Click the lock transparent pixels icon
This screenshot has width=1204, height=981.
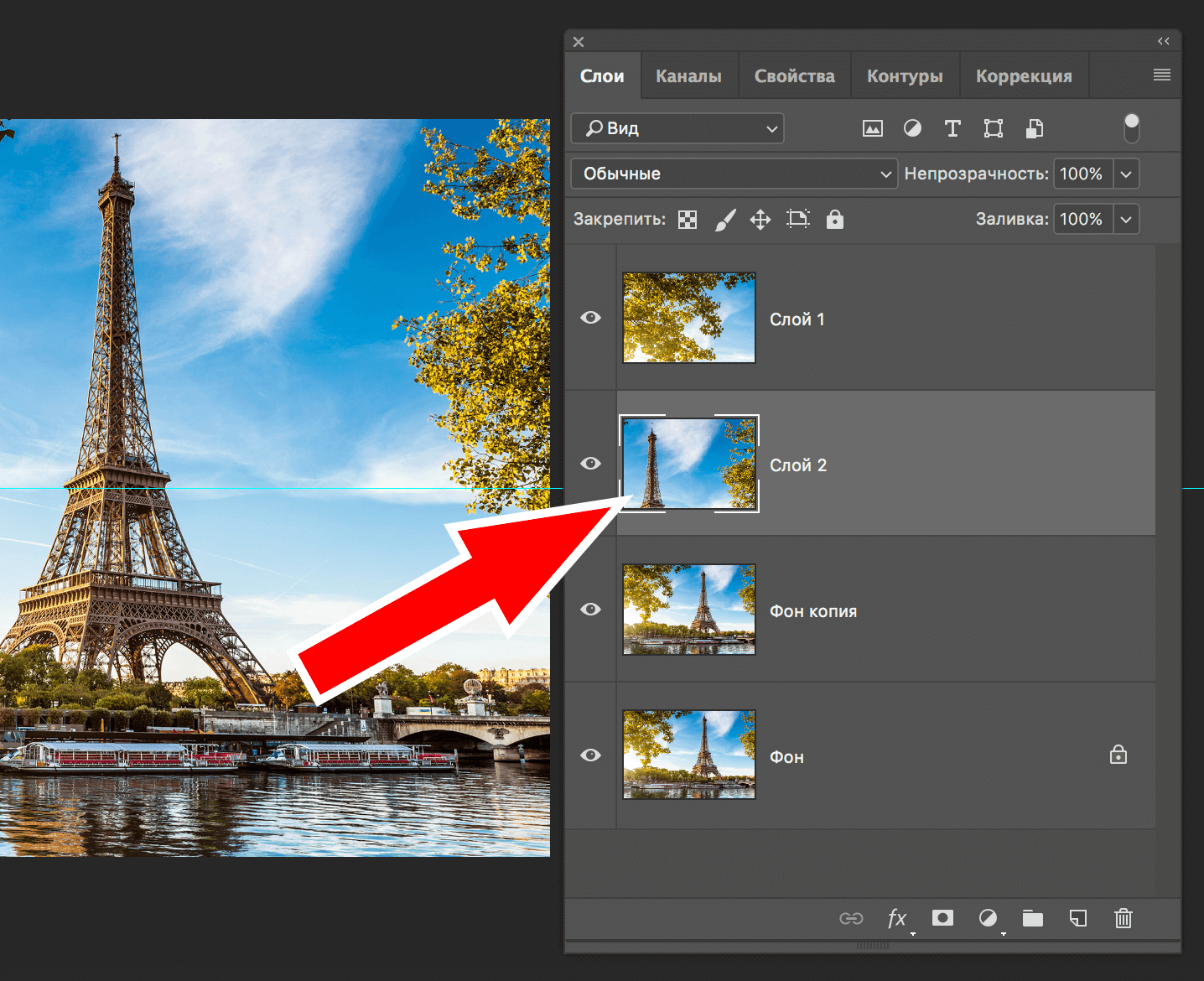pos(688,220)
